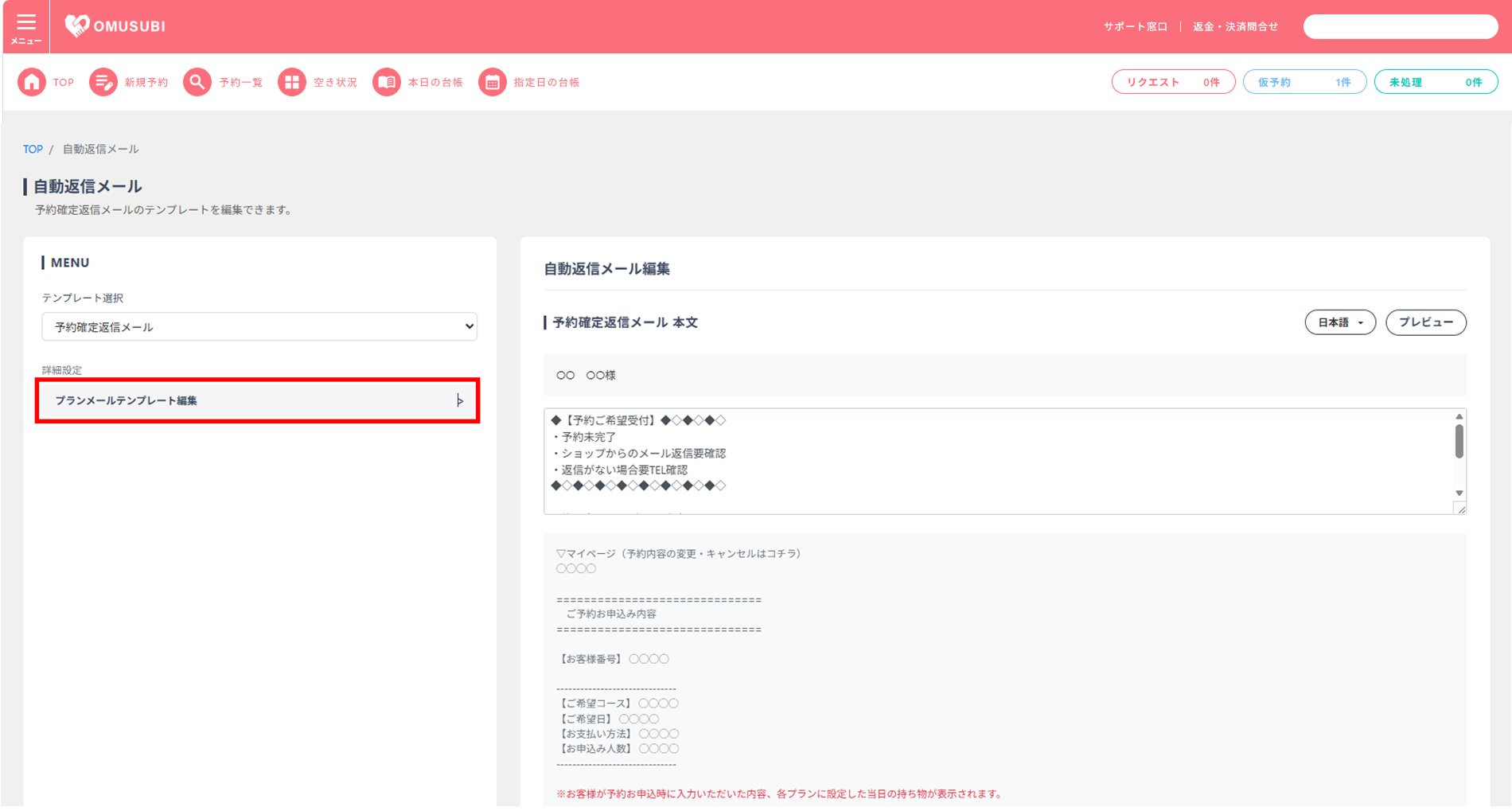Click the text area scrollbar up arrow
The image size is (1512, 811).
[1459, 417]
